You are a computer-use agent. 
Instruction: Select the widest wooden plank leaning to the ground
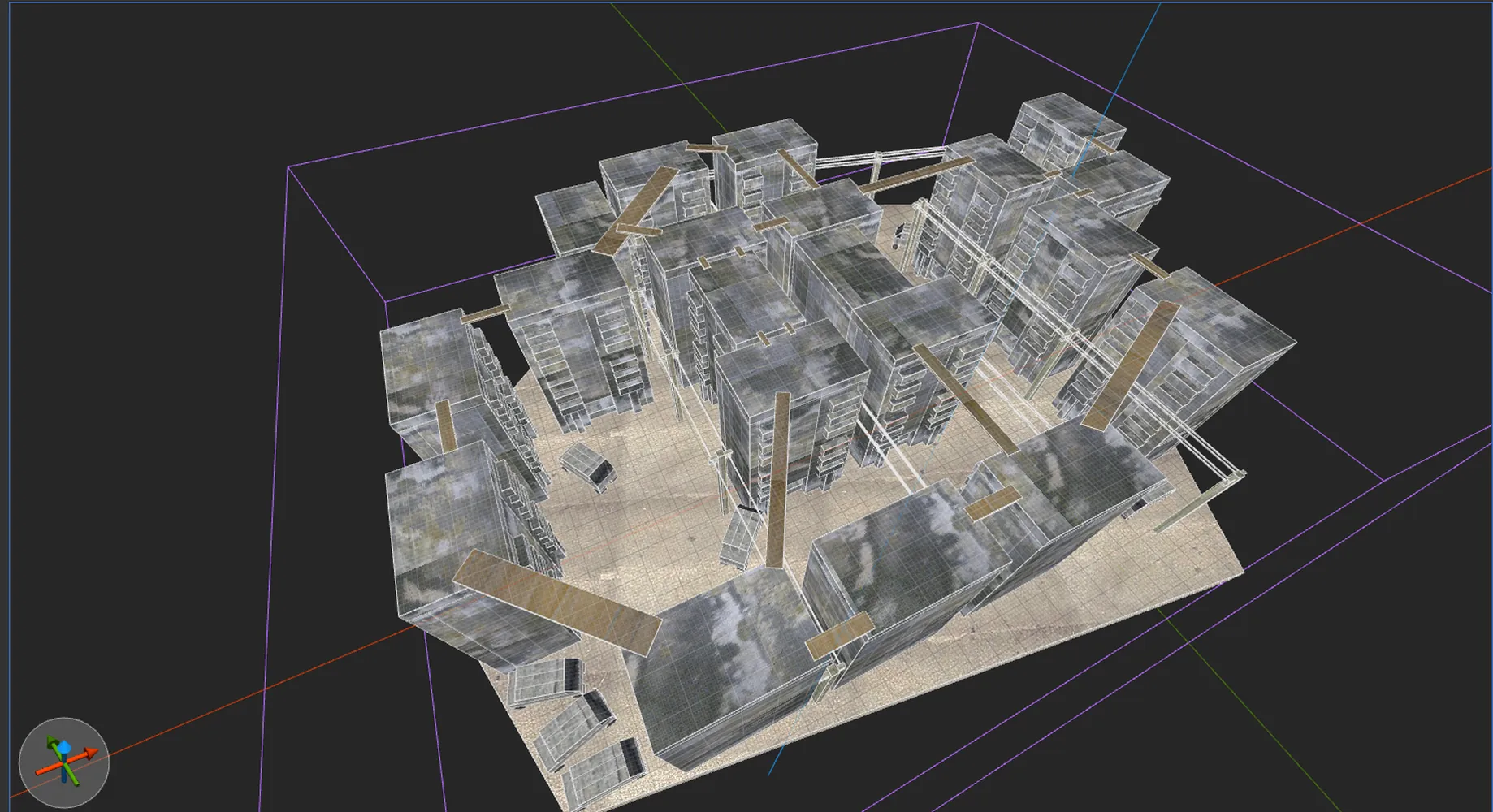click(x=557, y=601)
